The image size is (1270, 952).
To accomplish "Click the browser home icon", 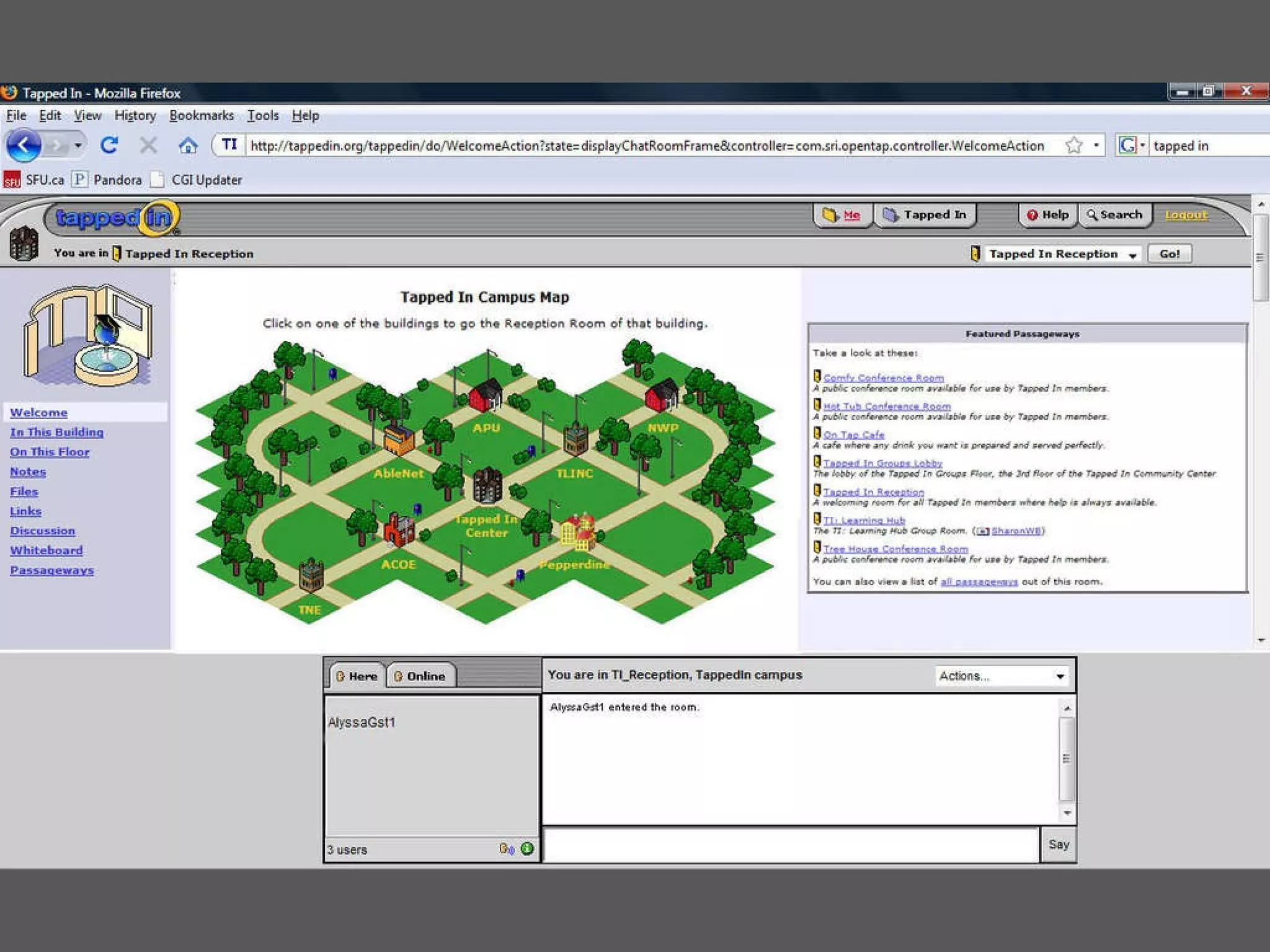I will click(188, 146).
